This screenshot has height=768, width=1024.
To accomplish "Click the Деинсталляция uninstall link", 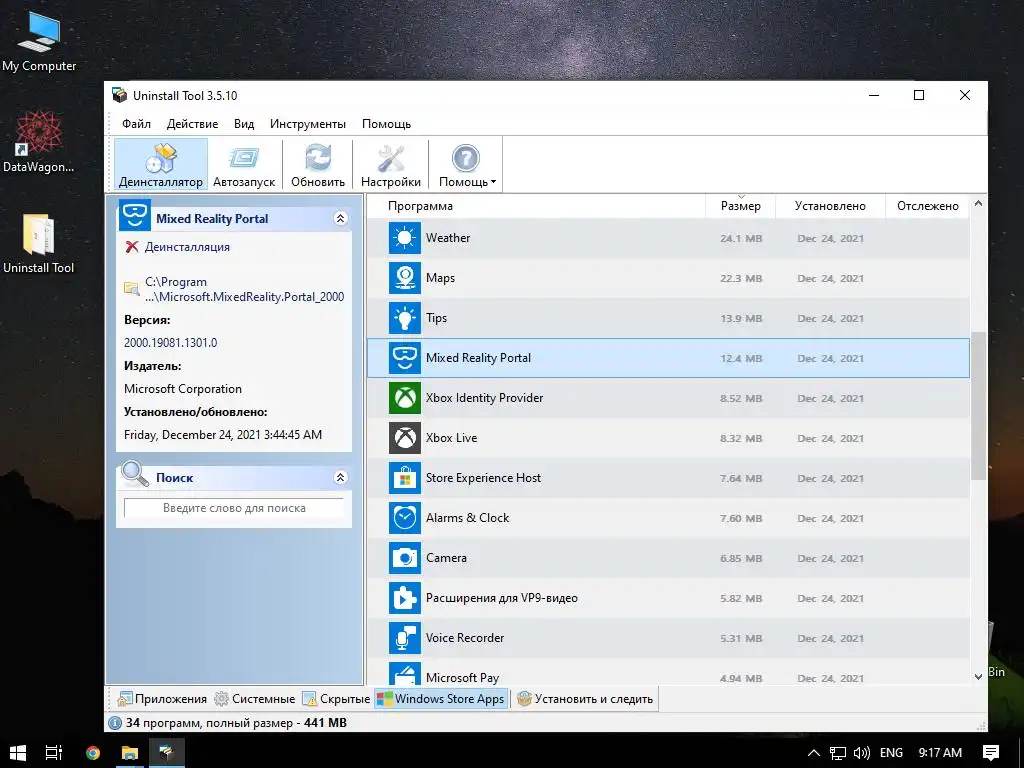I will click(187, 247).
